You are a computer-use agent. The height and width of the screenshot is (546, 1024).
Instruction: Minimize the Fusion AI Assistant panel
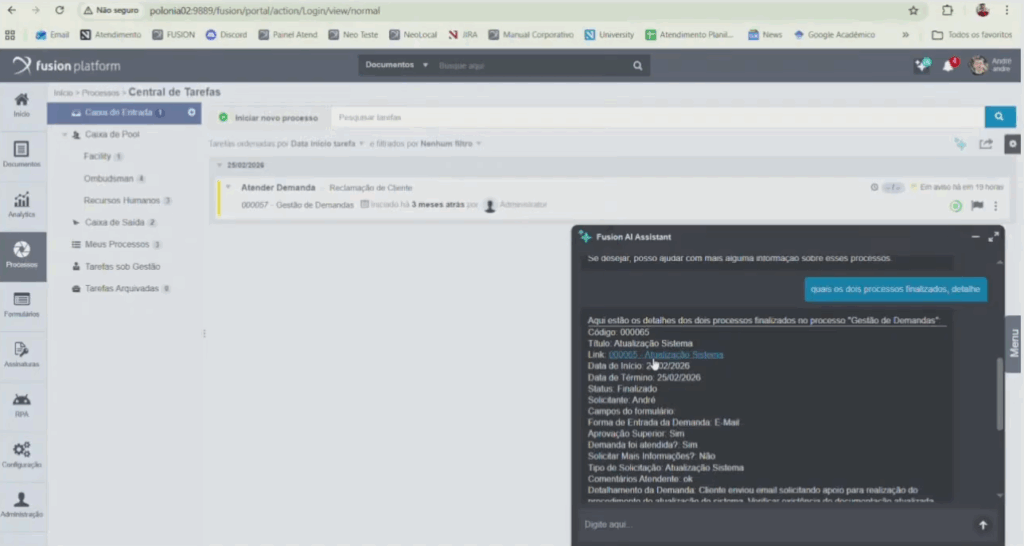[x=975, y=237]
